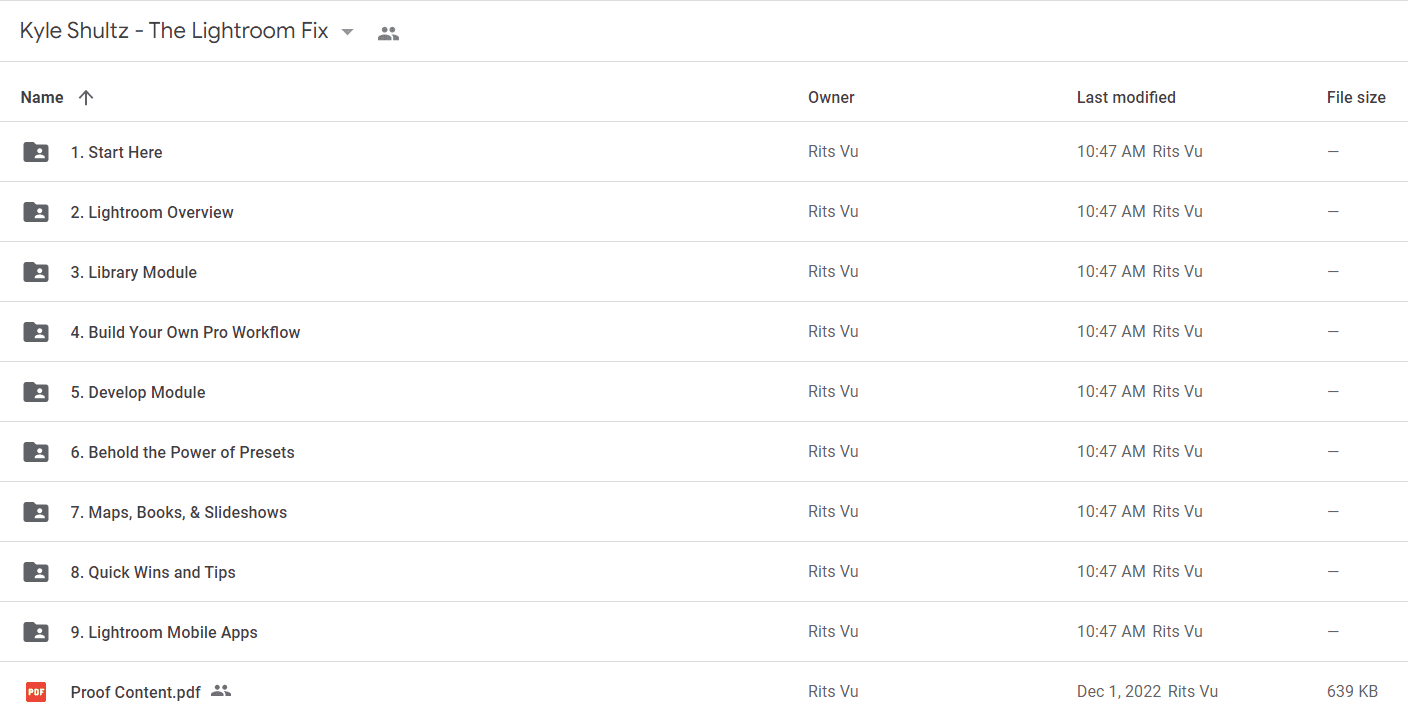This screenshot has height=709, width=1408.
Task: Click the shared folder icon for 3. Library Module
Action: point(36,272)
